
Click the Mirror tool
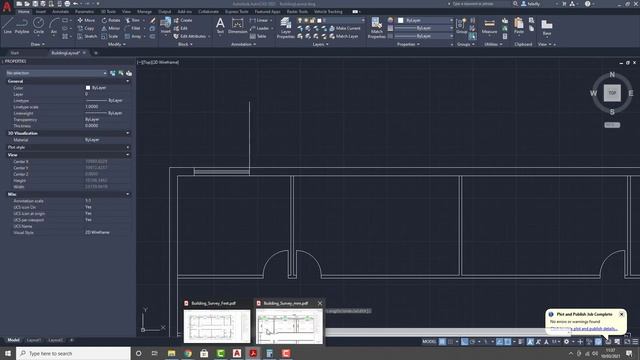111,28
